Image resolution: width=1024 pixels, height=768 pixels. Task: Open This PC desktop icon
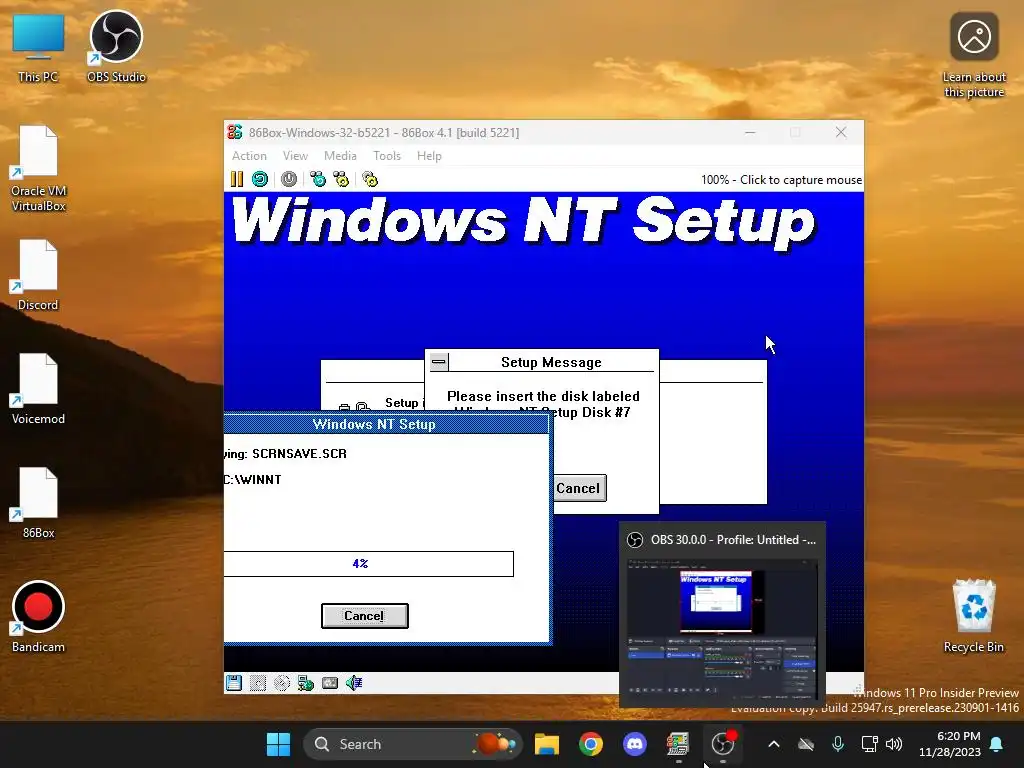point(39,49)
